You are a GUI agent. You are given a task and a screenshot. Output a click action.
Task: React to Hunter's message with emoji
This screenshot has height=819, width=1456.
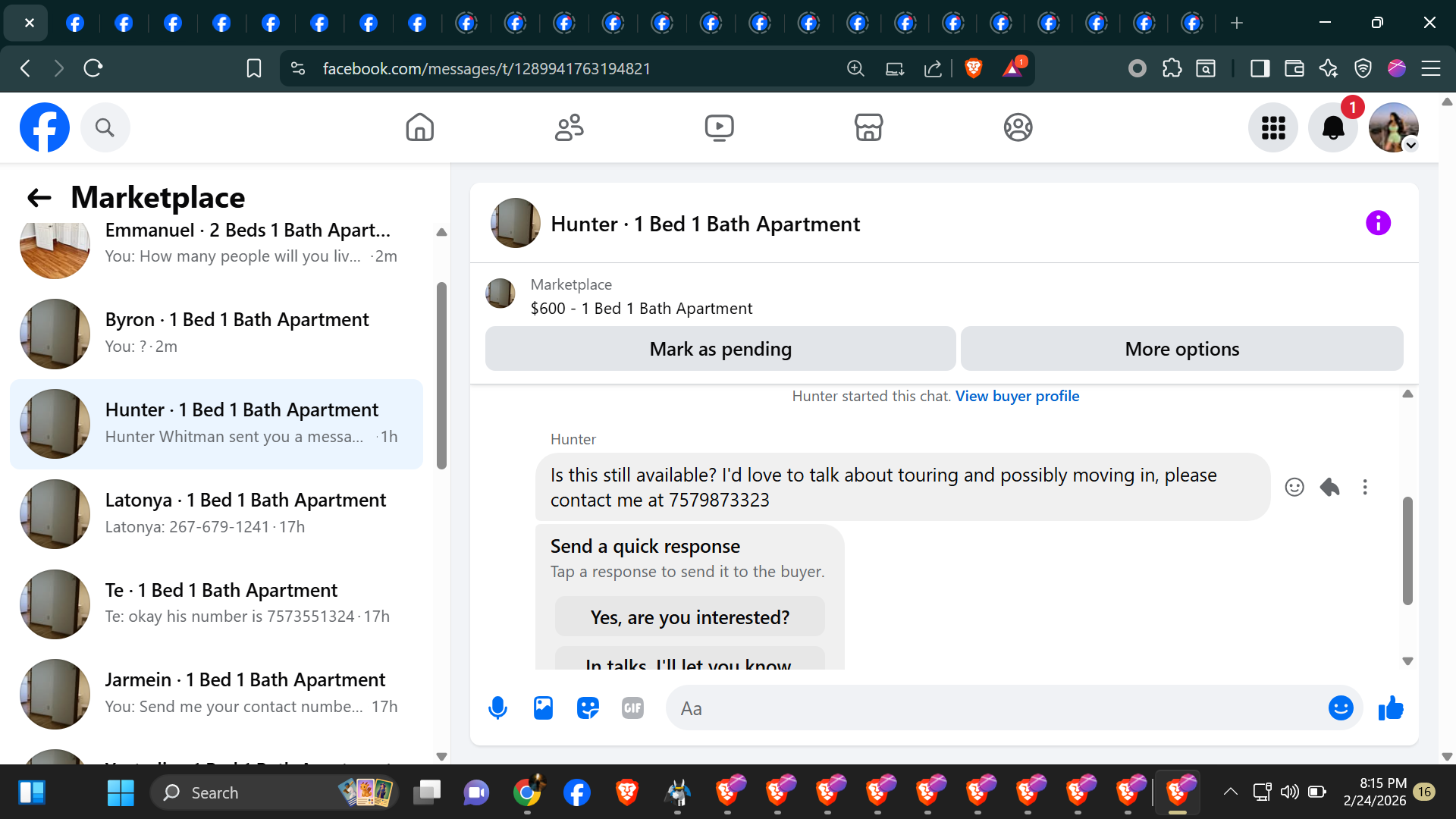coord(1294,487)
